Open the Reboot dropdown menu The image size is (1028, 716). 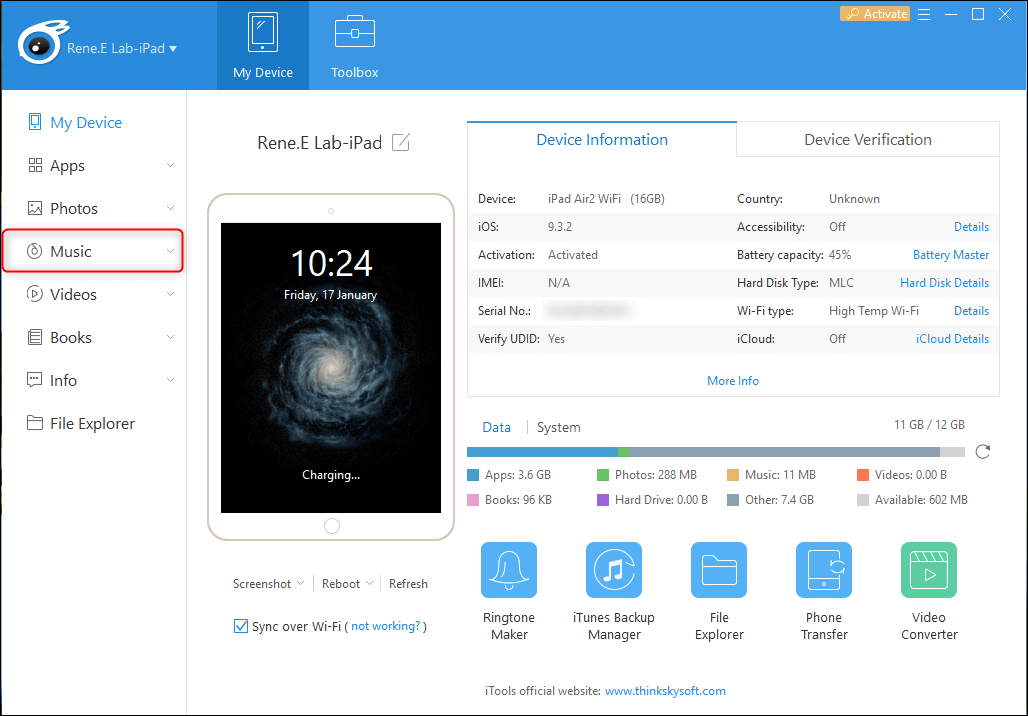347,584
